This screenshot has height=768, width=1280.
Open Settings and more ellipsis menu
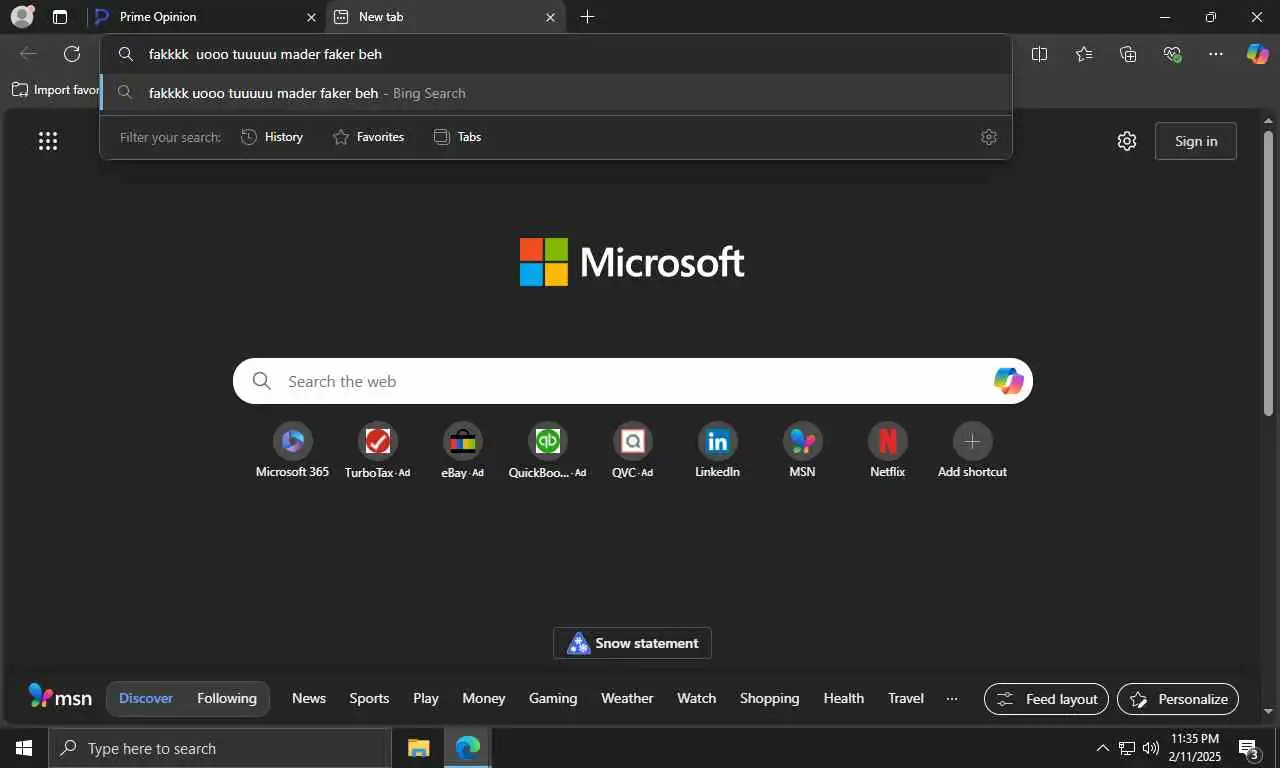click(1216, 54)
